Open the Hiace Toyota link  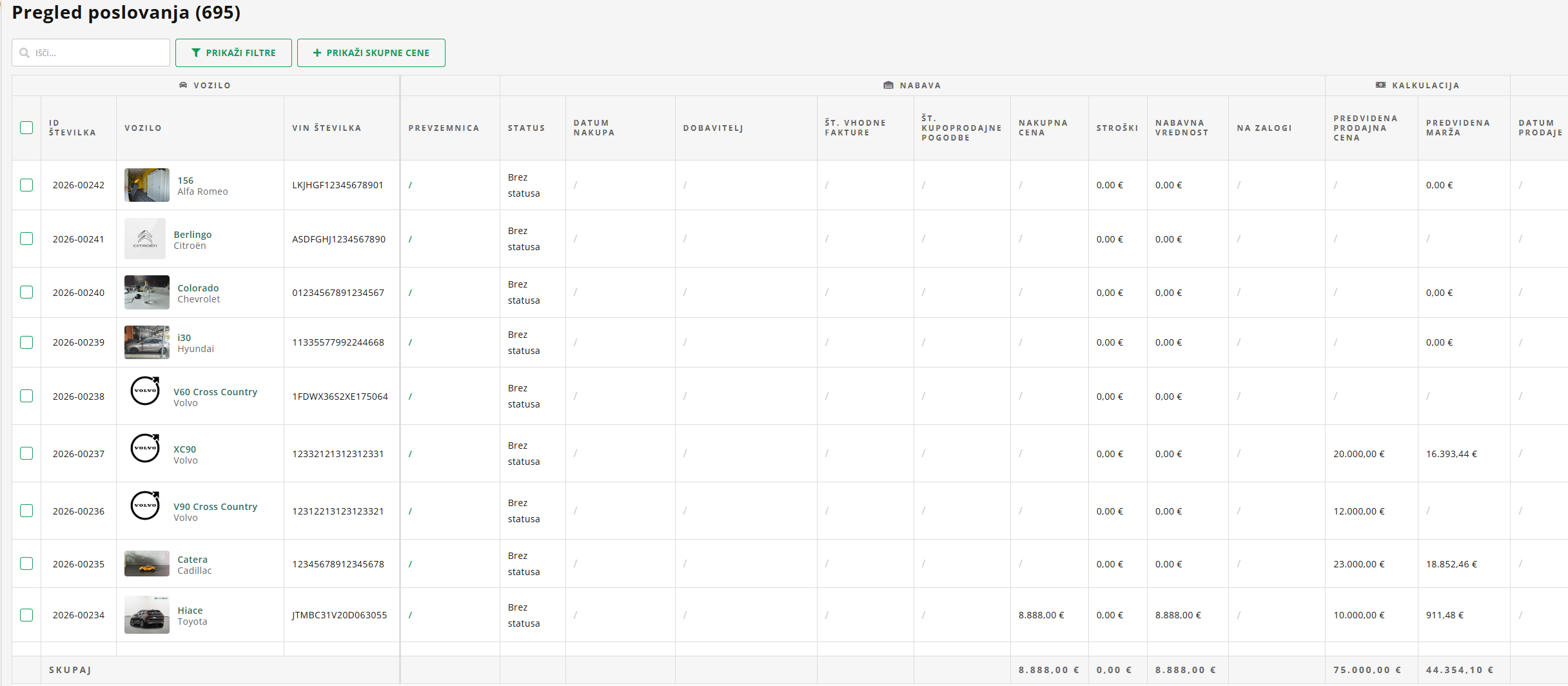190,611
